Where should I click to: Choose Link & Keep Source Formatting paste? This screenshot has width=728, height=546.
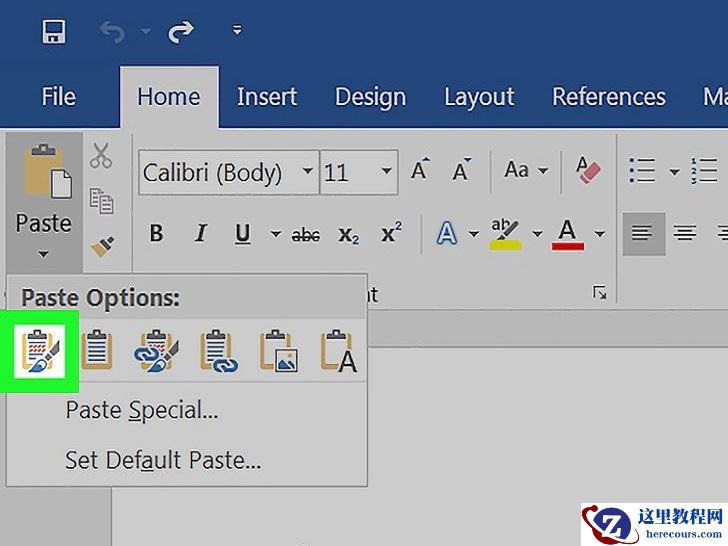pos(157,352)
